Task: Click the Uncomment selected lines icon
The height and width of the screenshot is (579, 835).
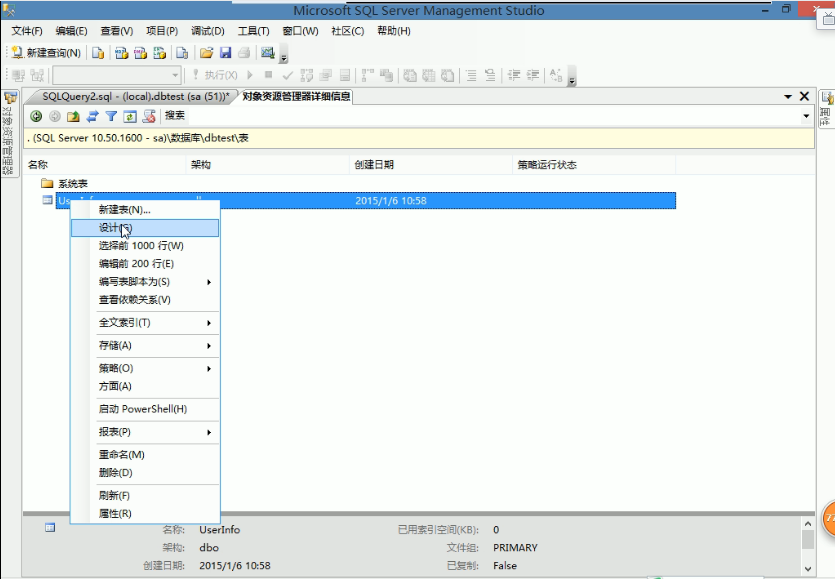Action: click(x=490, y=75)
